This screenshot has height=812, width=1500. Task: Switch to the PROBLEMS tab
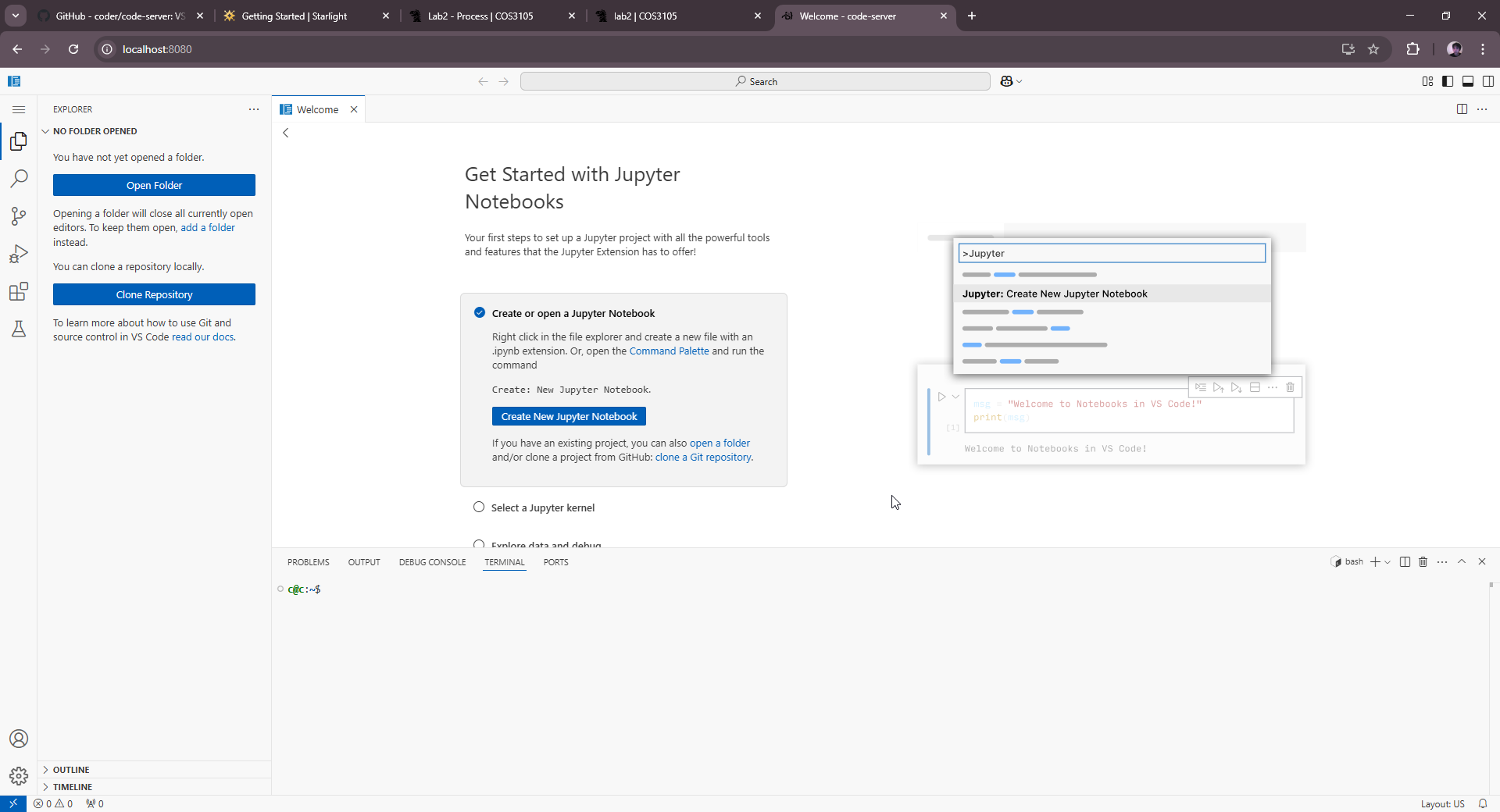coord(308,562)
